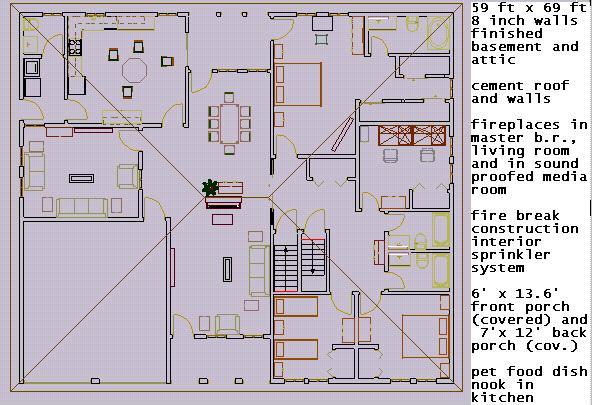Select the upper twin bed

(296, 307)
